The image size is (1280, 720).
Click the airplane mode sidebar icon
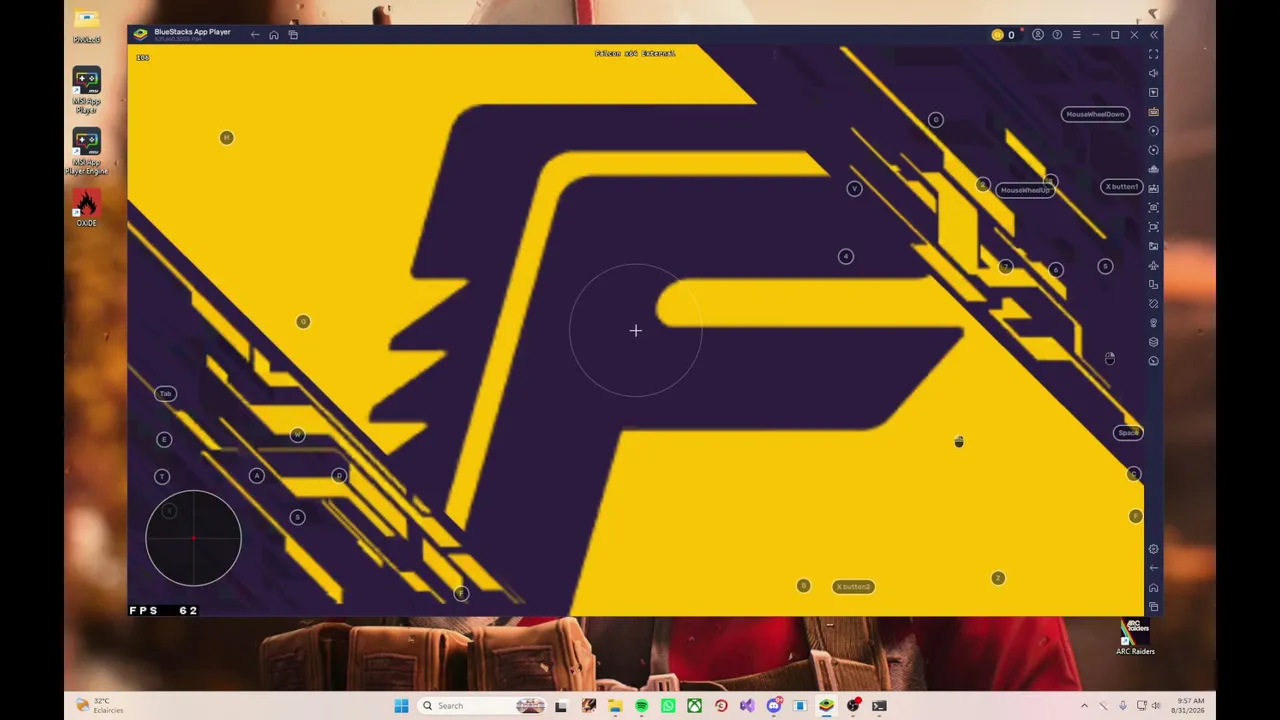tap(1153, 265)
